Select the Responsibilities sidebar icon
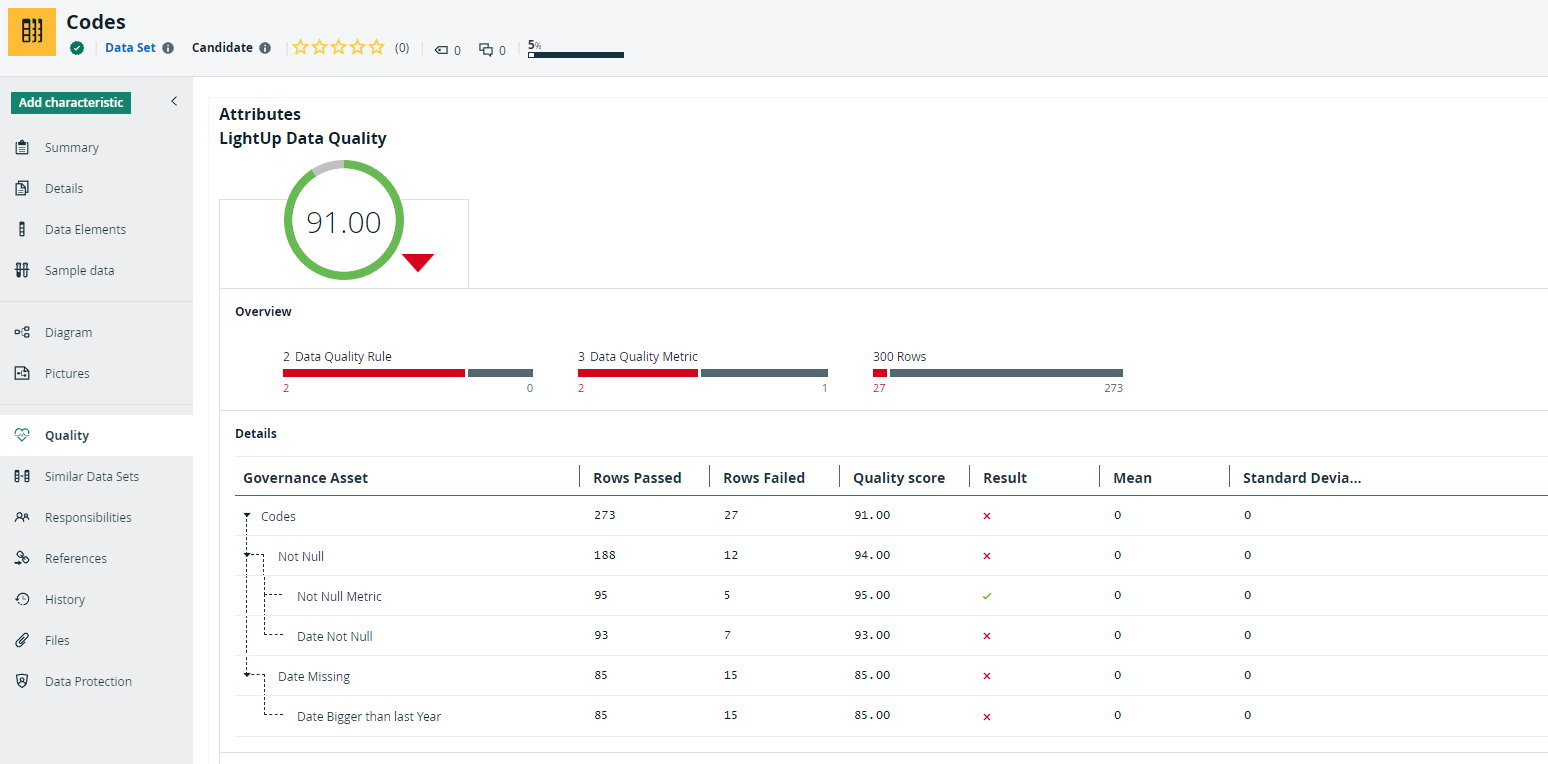Viewport: 1548px width, 764px height. 22,517
